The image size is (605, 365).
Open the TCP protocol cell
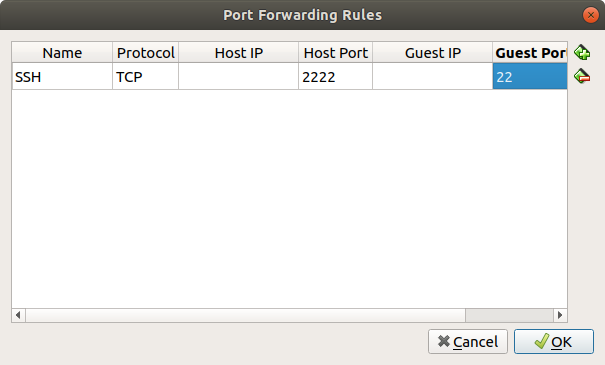[145, 76]
